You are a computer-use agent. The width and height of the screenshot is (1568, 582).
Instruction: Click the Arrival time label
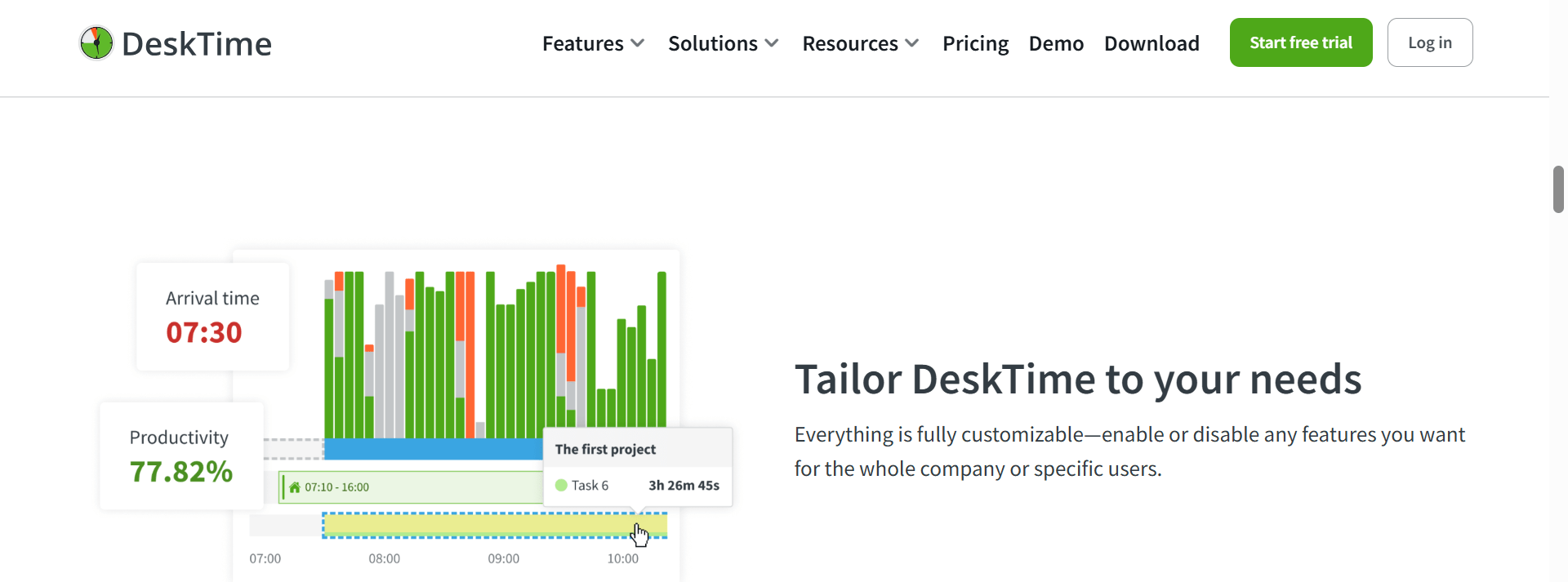coord(212,299)
